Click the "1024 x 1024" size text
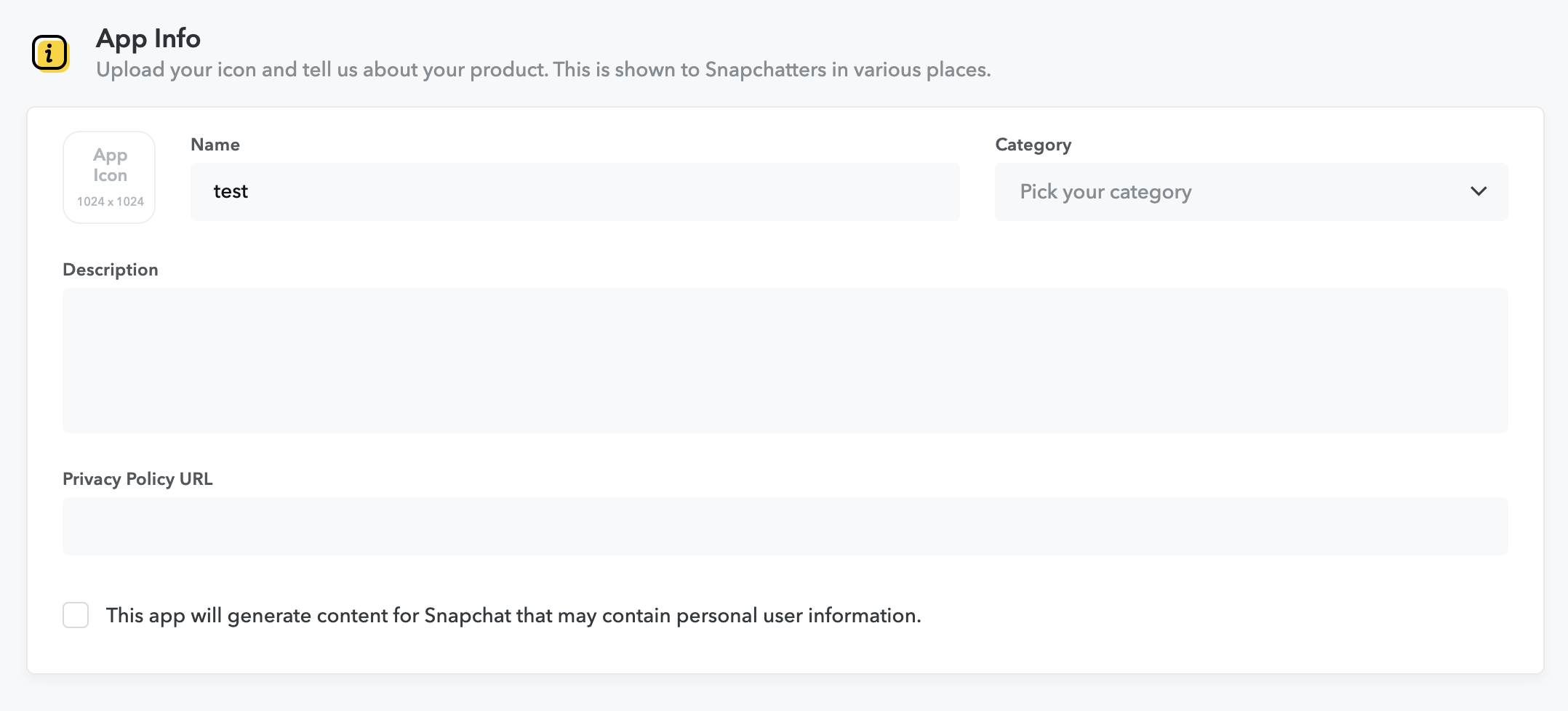 click(111, 201)
